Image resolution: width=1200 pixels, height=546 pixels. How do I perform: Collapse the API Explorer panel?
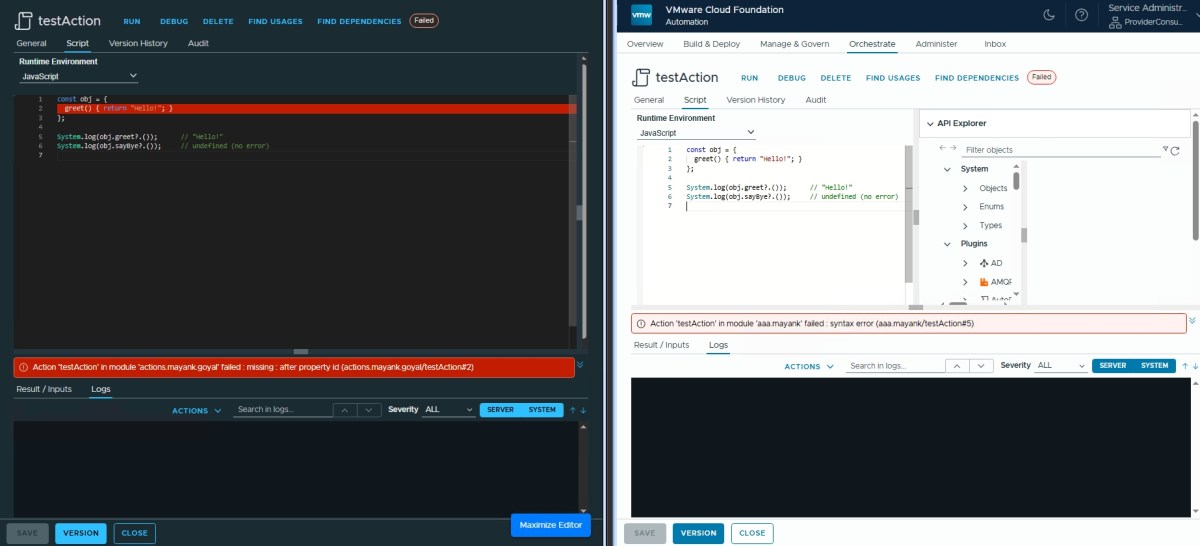coord(929,123)
